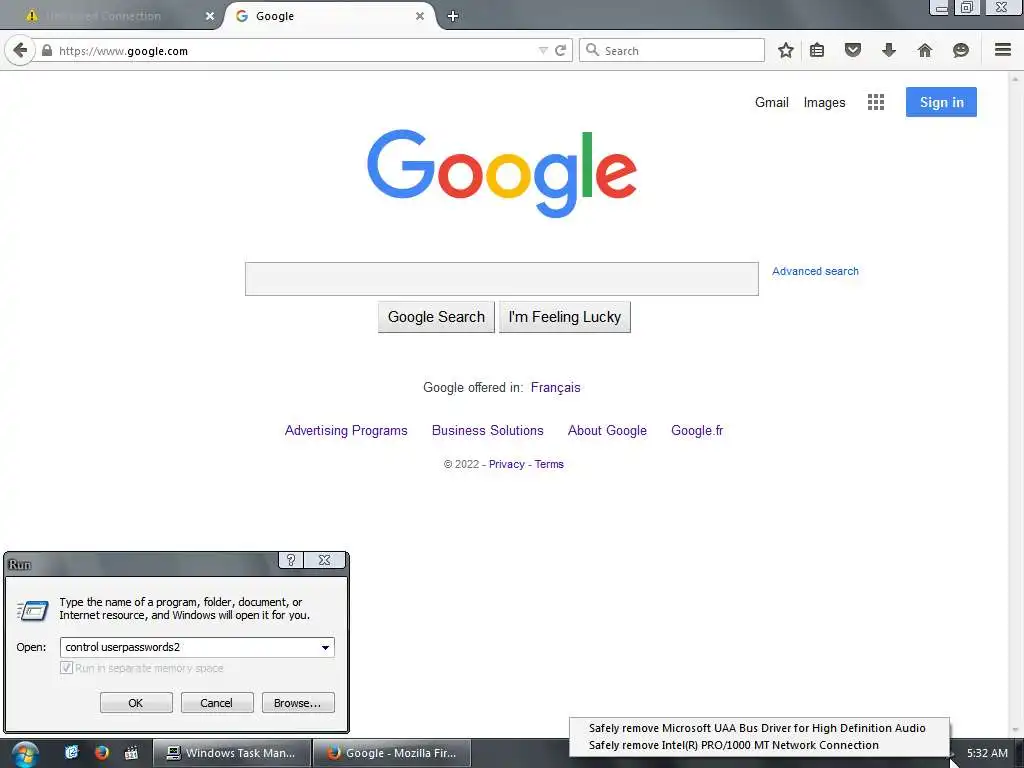Image resolution: width=1024 pixels, height=768 pixels.
Task: Expand the Run dialog Open dropdown arrow
Action: coord(325,647)
